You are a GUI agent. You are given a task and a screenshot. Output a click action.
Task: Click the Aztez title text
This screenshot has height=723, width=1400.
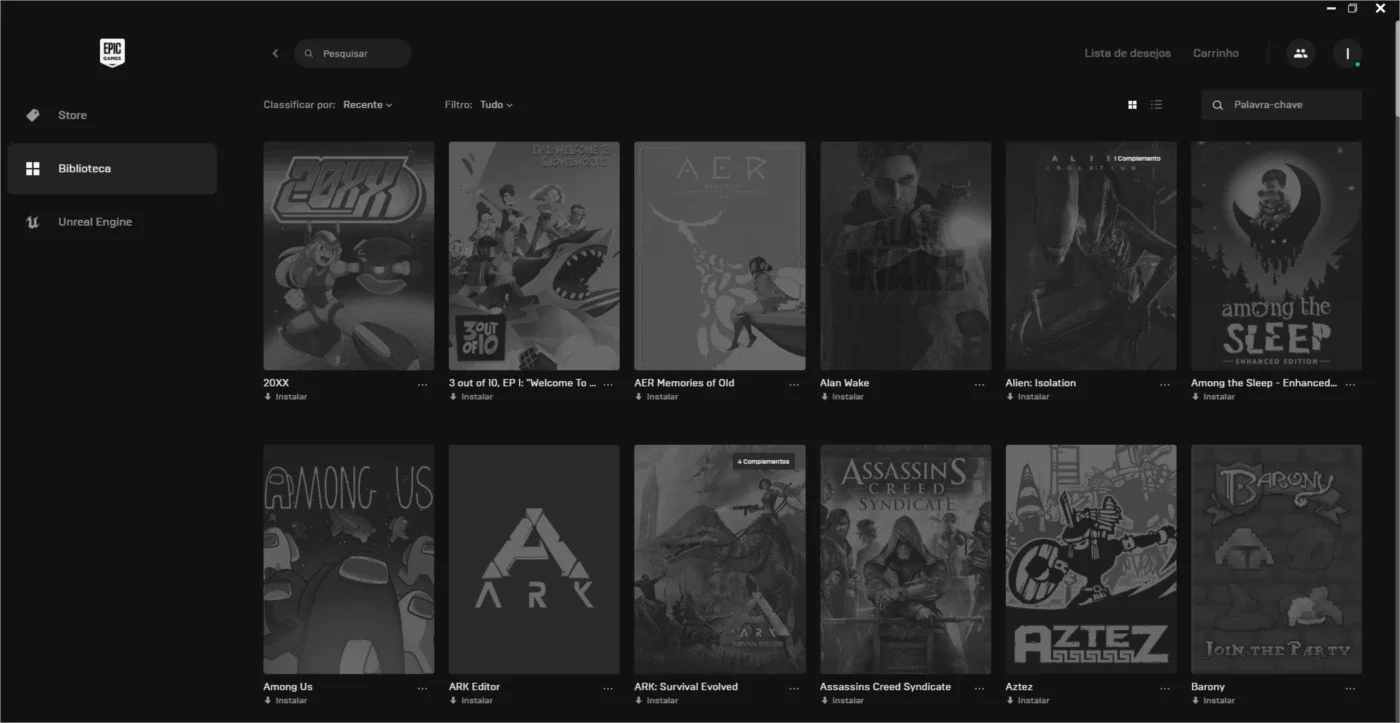1019,687
